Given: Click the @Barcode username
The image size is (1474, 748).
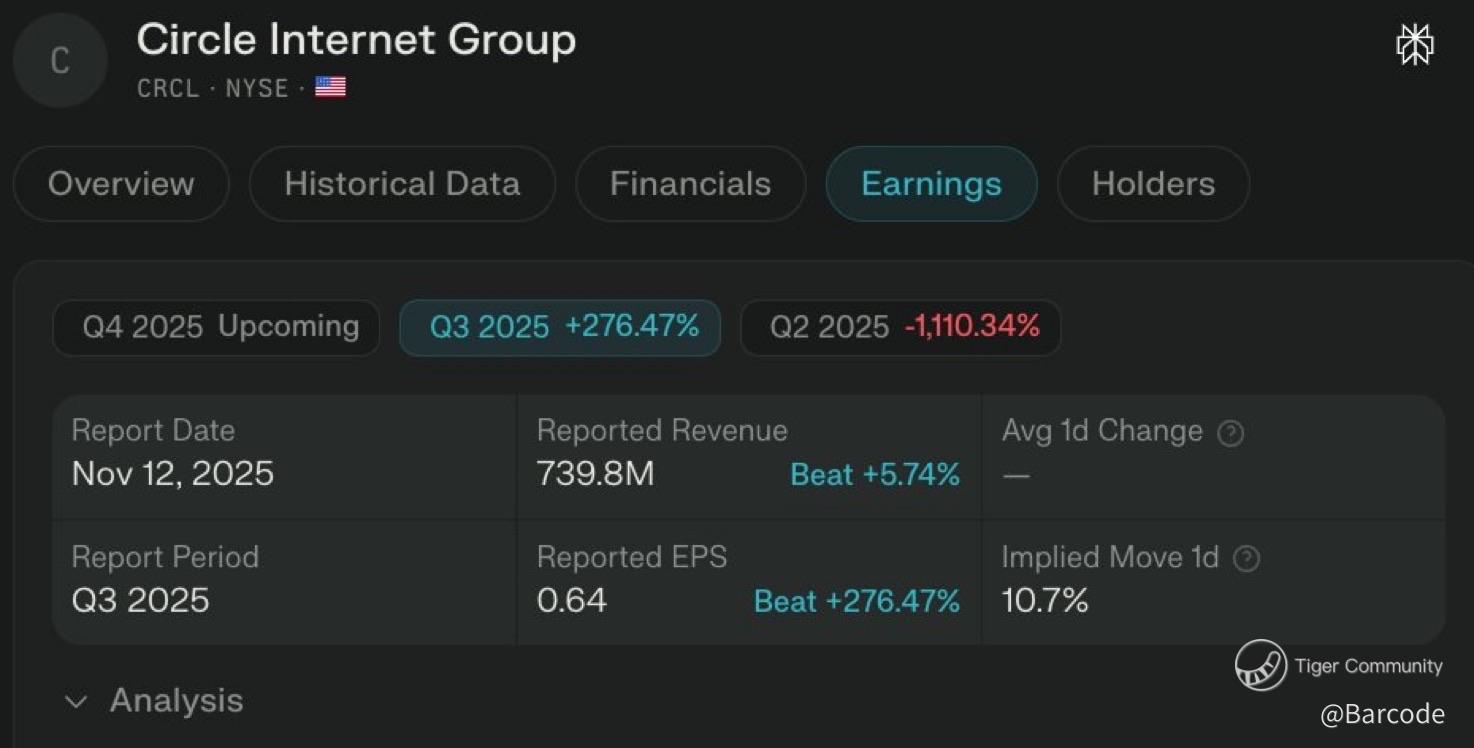Looking at the screenshot, I should pos(1381,714).
